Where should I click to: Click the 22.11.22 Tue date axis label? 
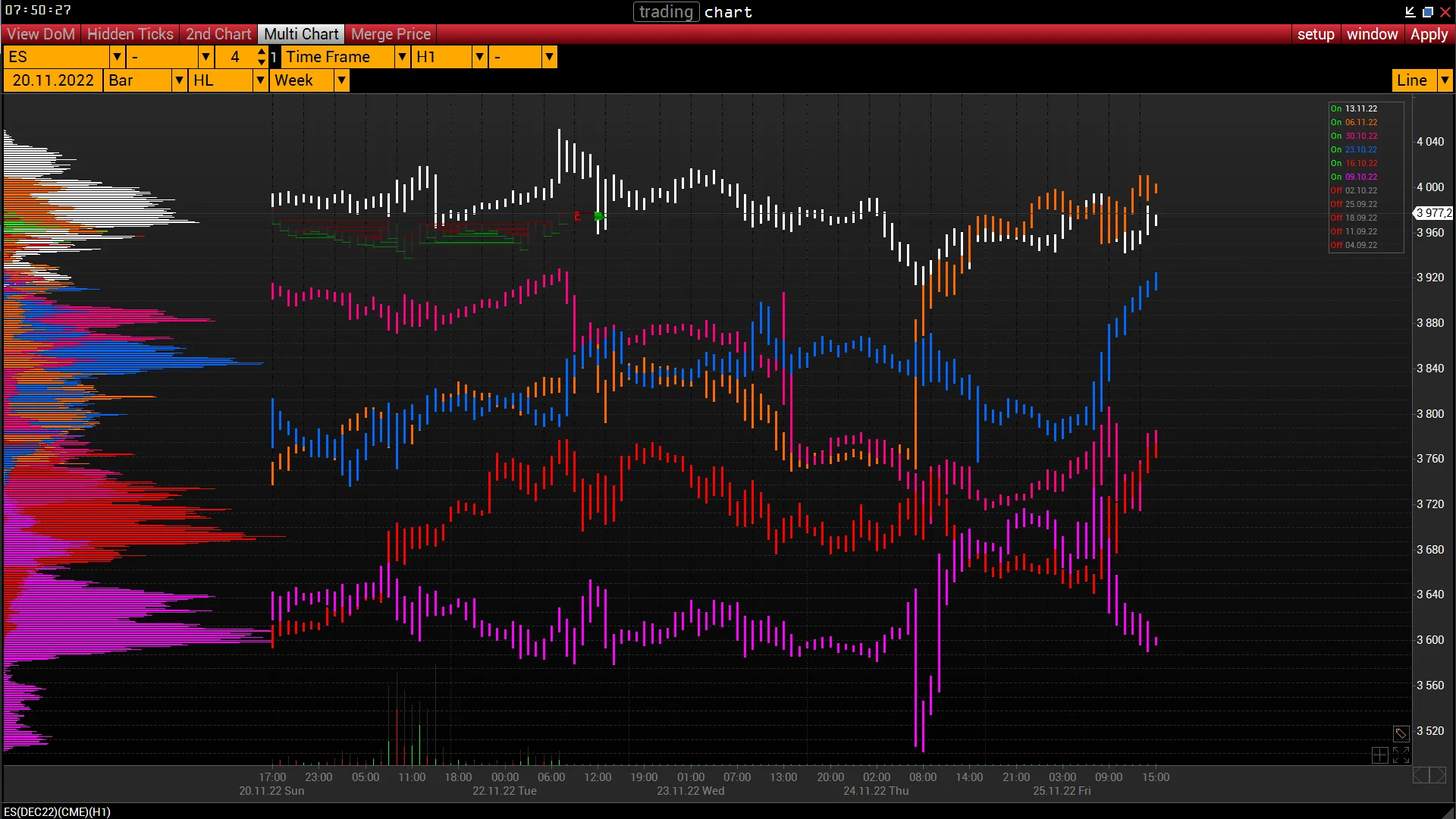[504, 791]
